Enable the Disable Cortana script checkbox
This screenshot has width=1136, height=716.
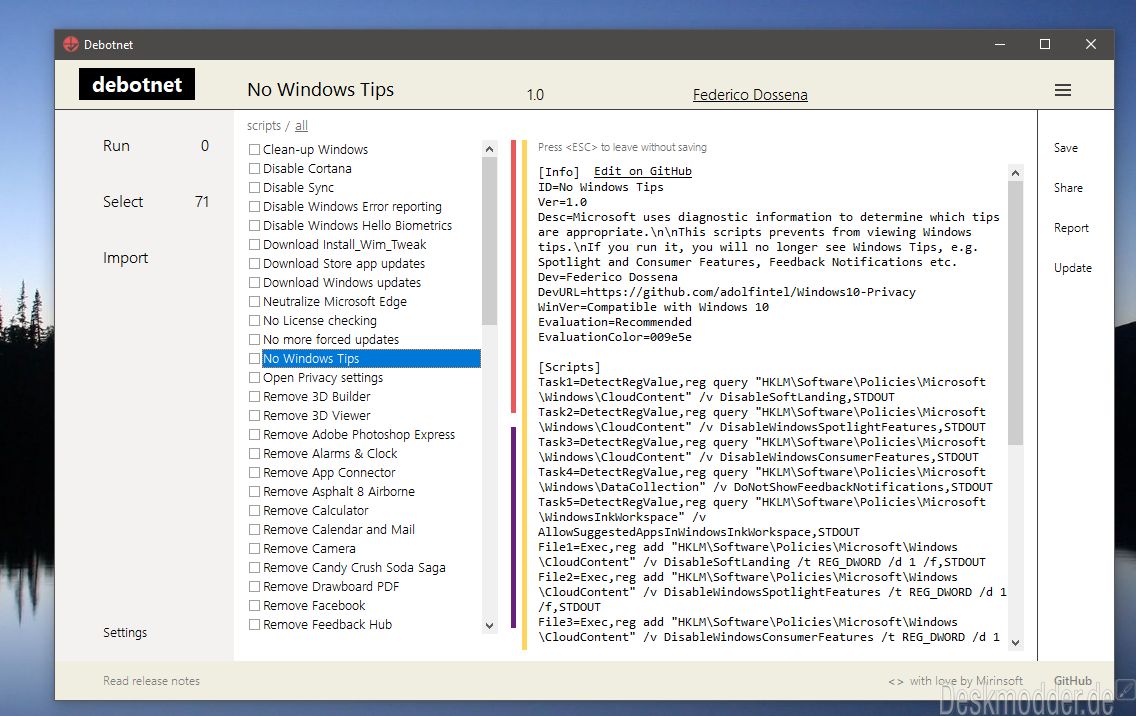coord(254,168)
